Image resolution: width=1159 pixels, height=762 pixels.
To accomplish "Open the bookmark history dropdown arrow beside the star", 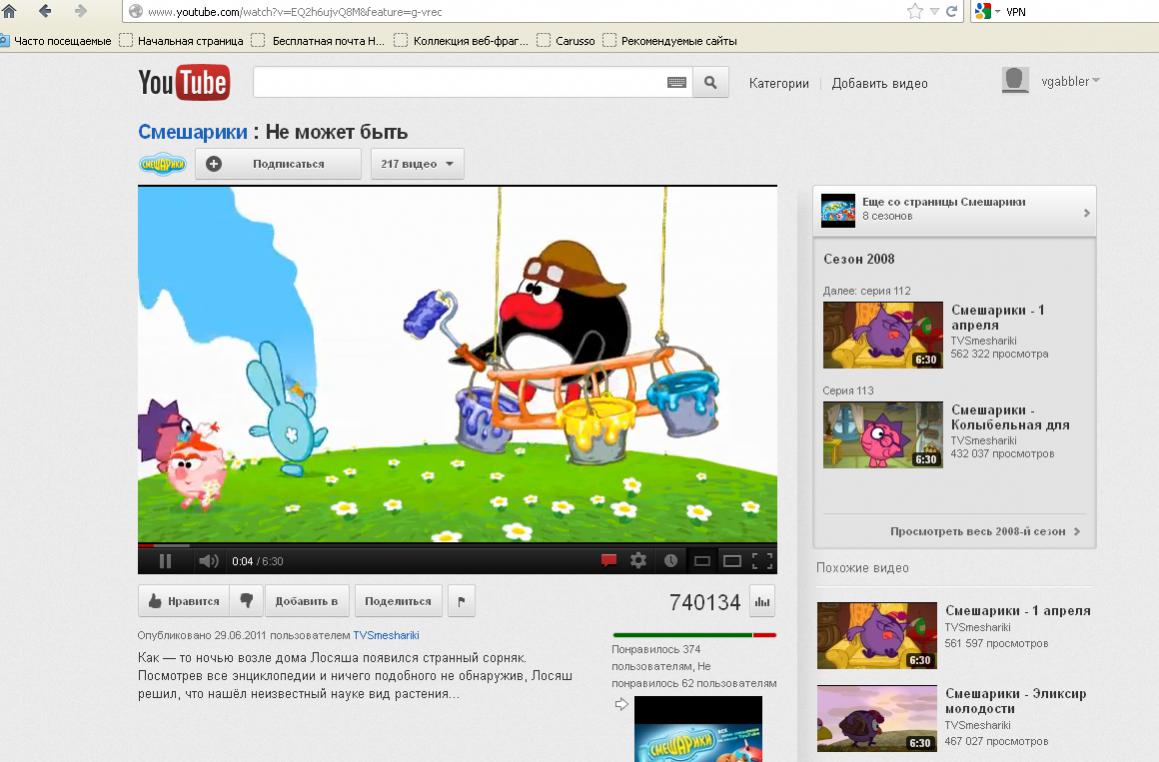I will coord(934,12).
